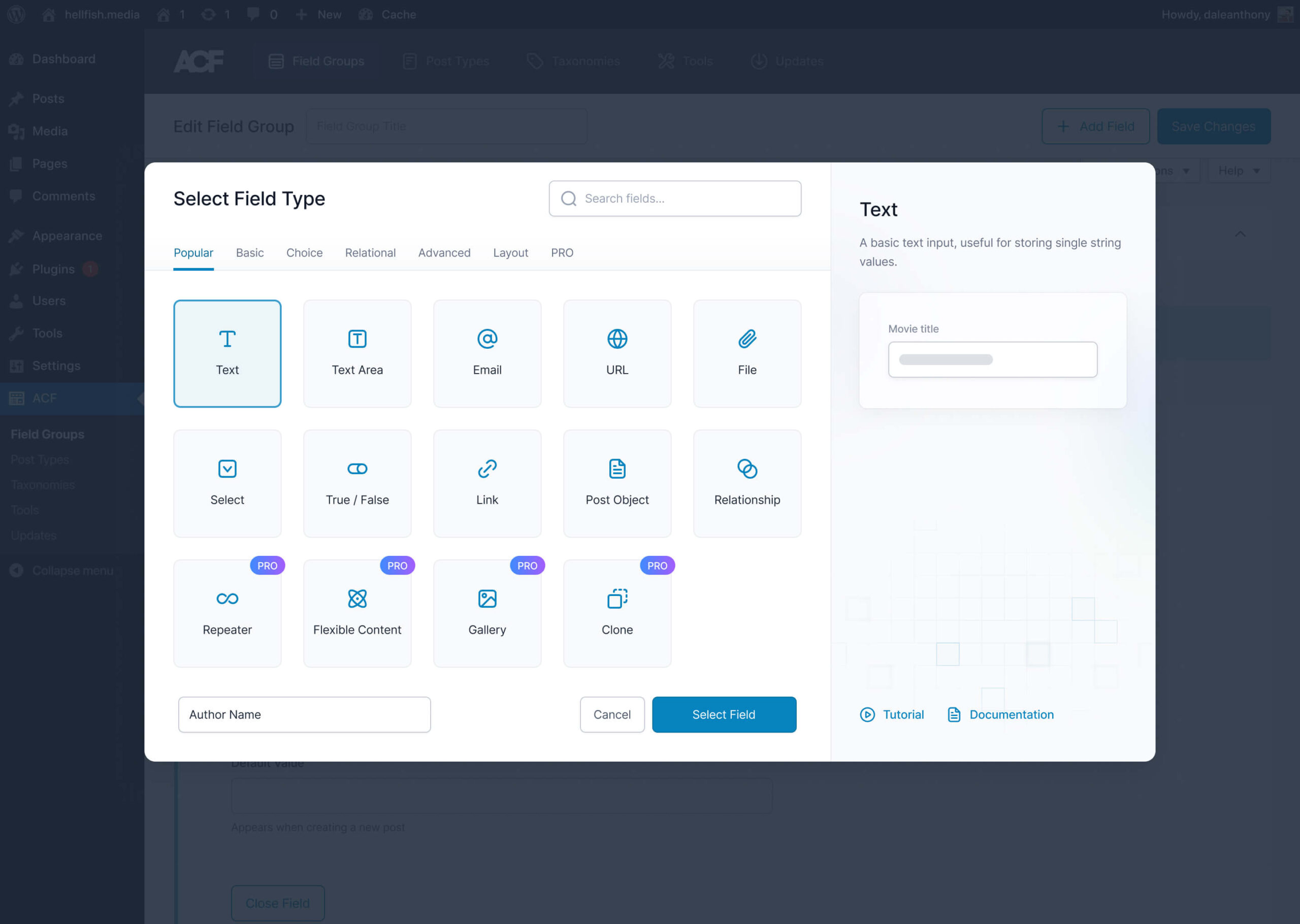The width and height of the screenshot is (1300, 924).
Task: Open the Choice category tab
Action: (305, 252)
